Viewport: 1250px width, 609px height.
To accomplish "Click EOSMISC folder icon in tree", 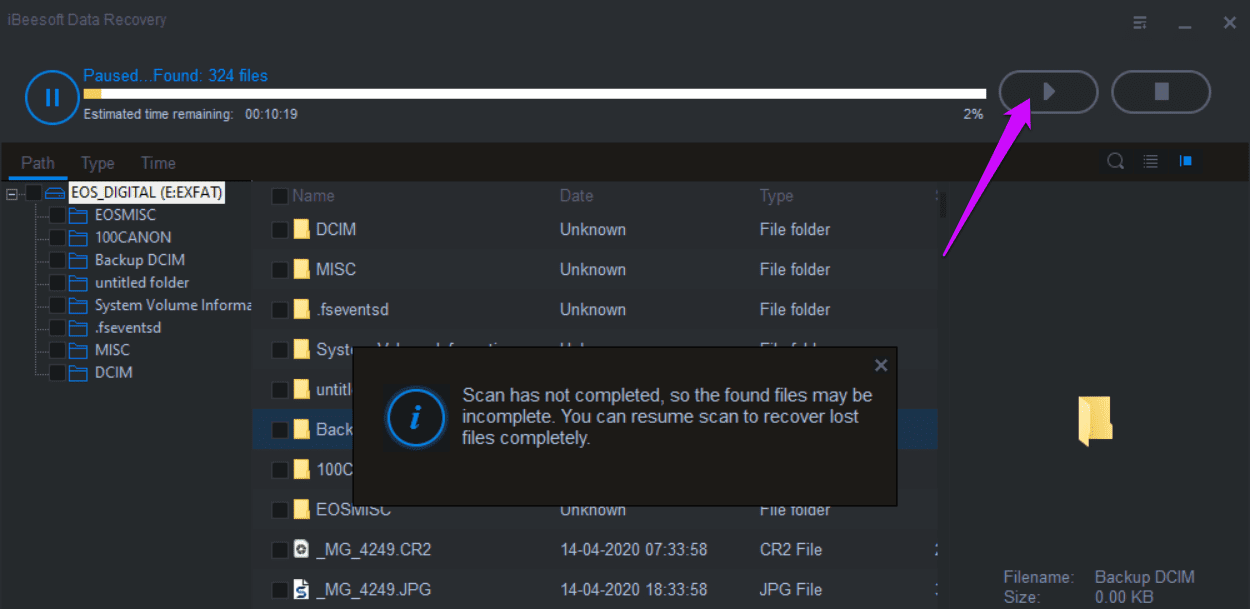I will point(78,215).
